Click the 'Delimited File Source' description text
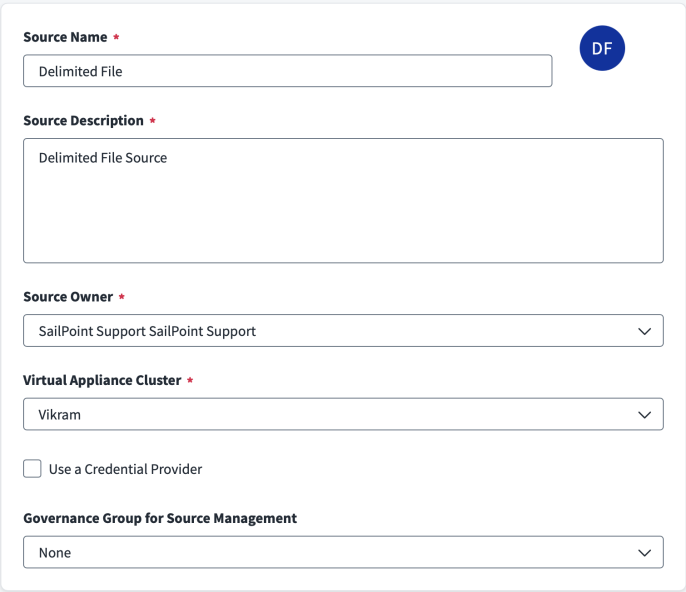This screenshot has width=686, height=592. (102, 158)
